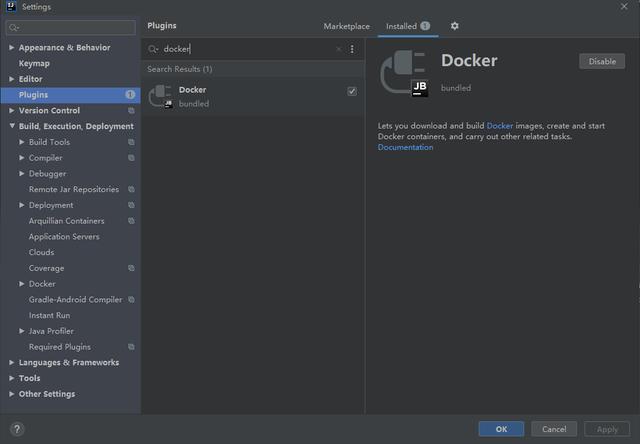The width and height of the screenshot is (640, 444).
Task: Confirm settings with OK button
Action: [x=501, y=429]
